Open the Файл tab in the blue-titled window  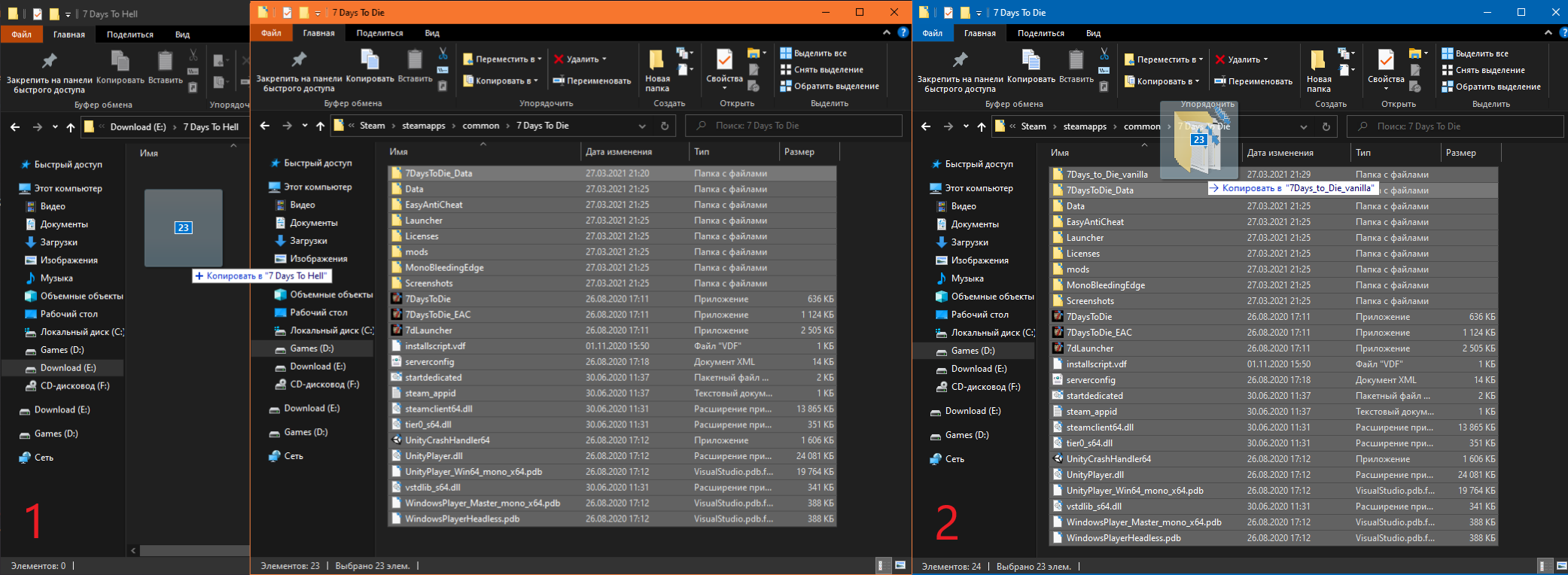click(933, 33)
